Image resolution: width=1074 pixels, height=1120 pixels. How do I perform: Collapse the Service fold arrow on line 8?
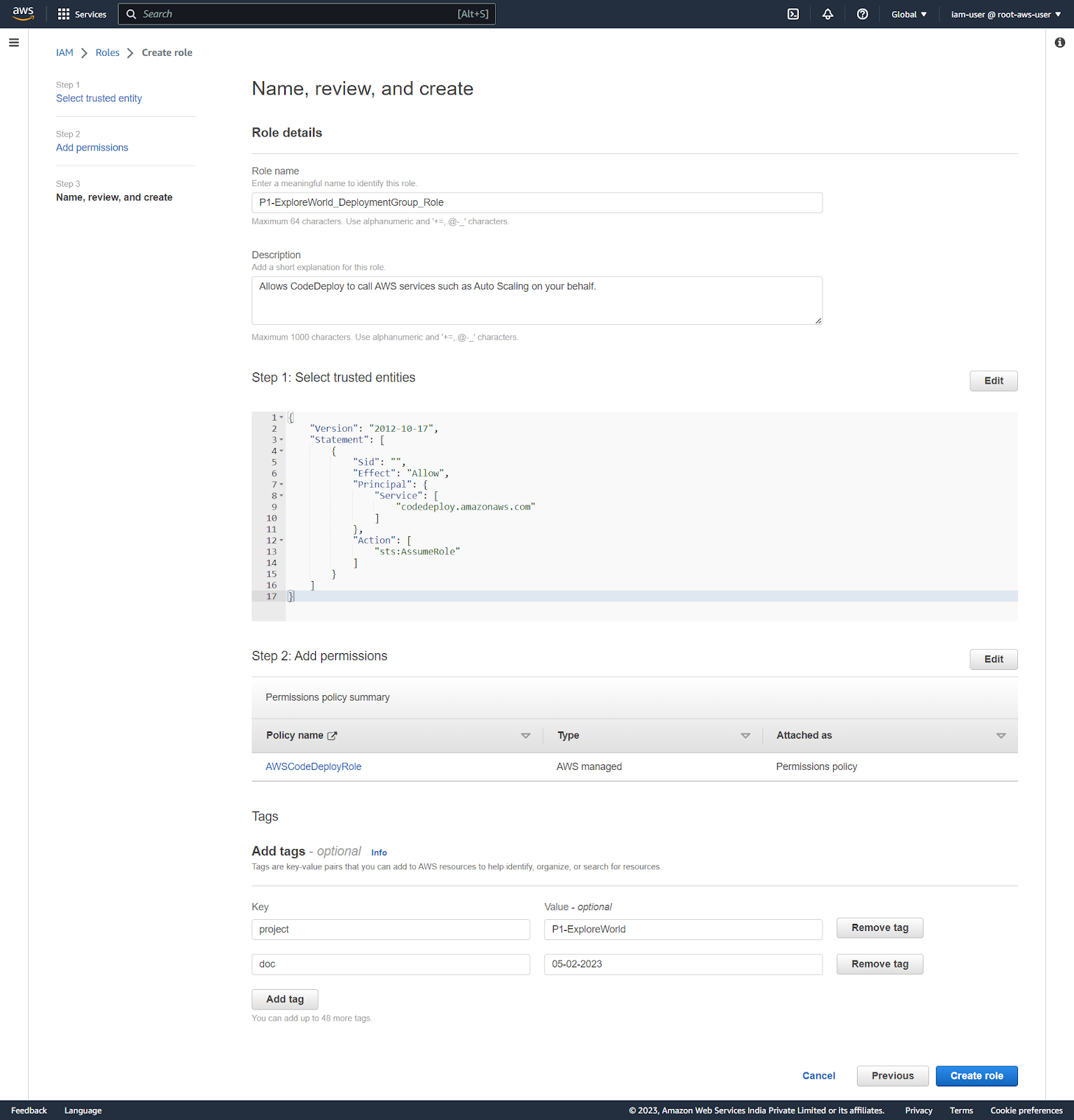click(x=281, y=496)
